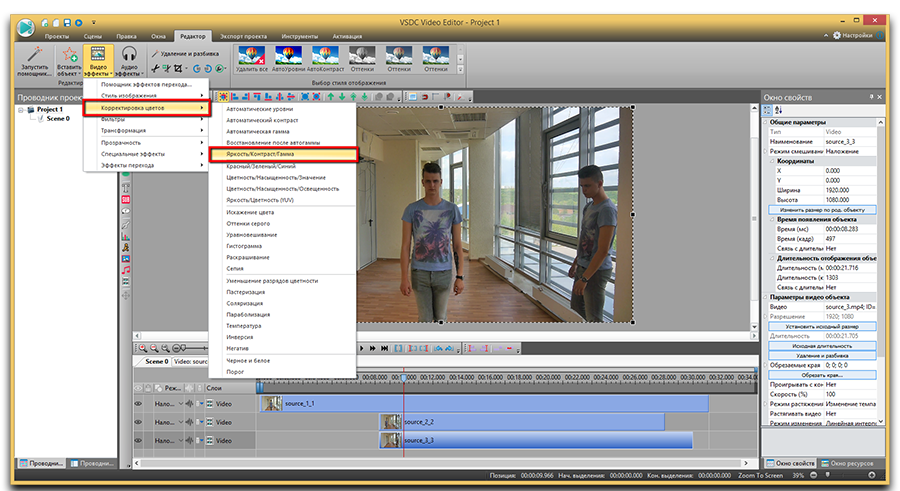This screenshot has height=491, width=900.
Task: Mute audio on the source_1_1 layer
Action: tap(189, 404)
